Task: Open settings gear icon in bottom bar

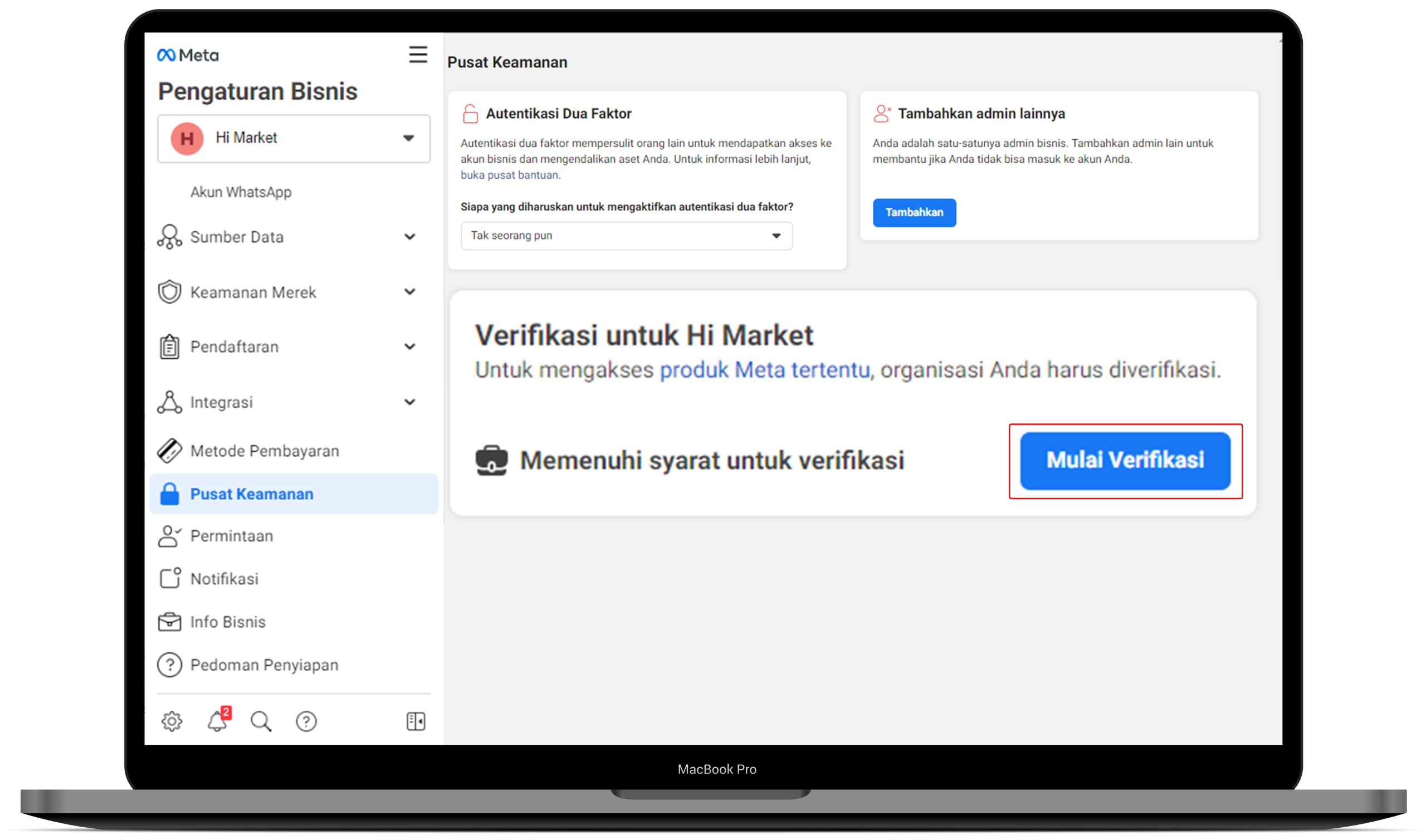Action: point(172,721)
